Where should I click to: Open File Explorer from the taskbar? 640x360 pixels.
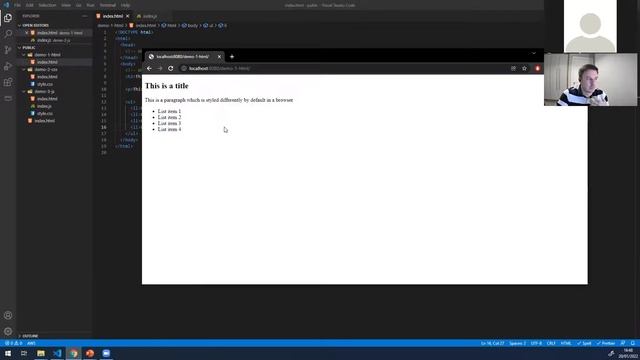pyautogui.click(x=41, y=353)
